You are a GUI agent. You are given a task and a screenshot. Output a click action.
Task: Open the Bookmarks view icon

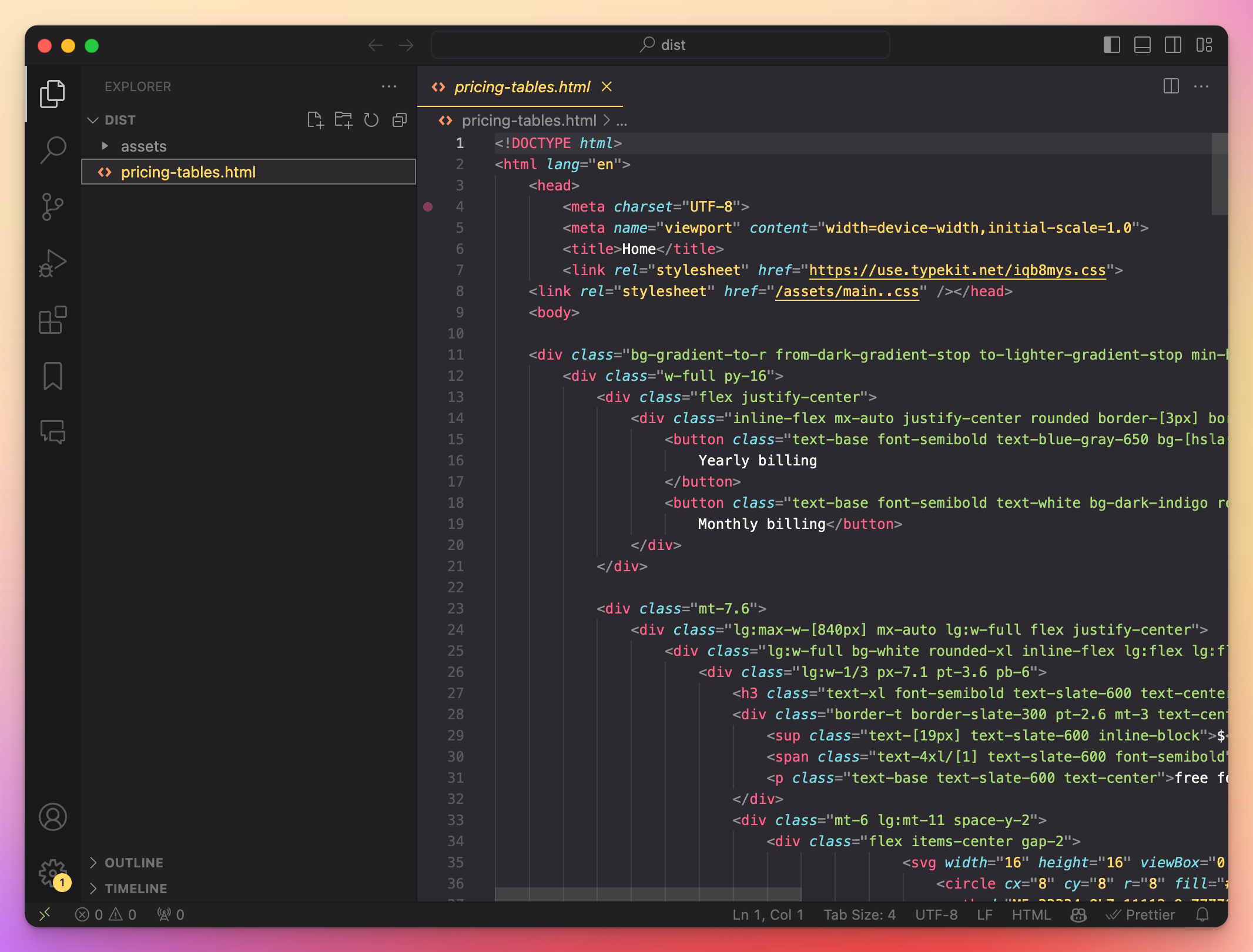pos(53,376)
